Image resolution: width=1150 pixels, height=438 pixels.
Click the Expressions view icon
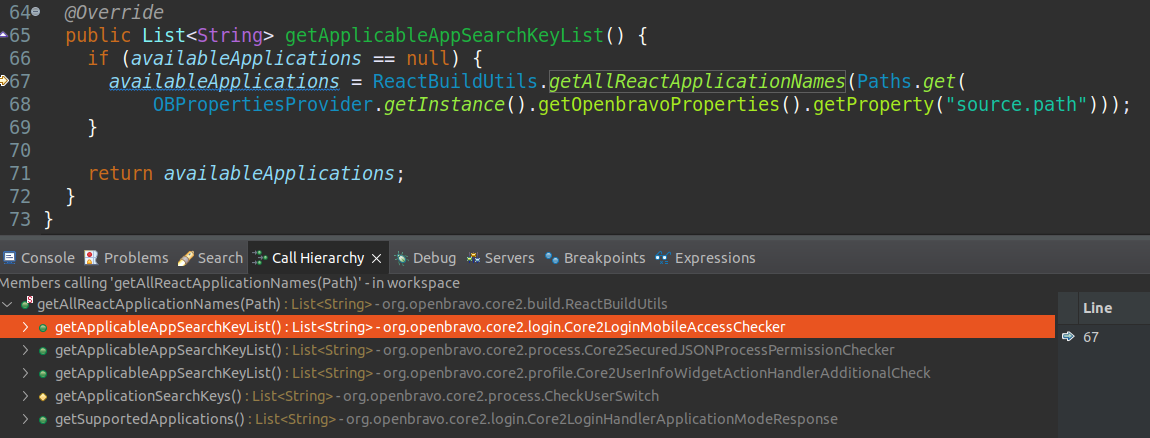pos(662,258)
